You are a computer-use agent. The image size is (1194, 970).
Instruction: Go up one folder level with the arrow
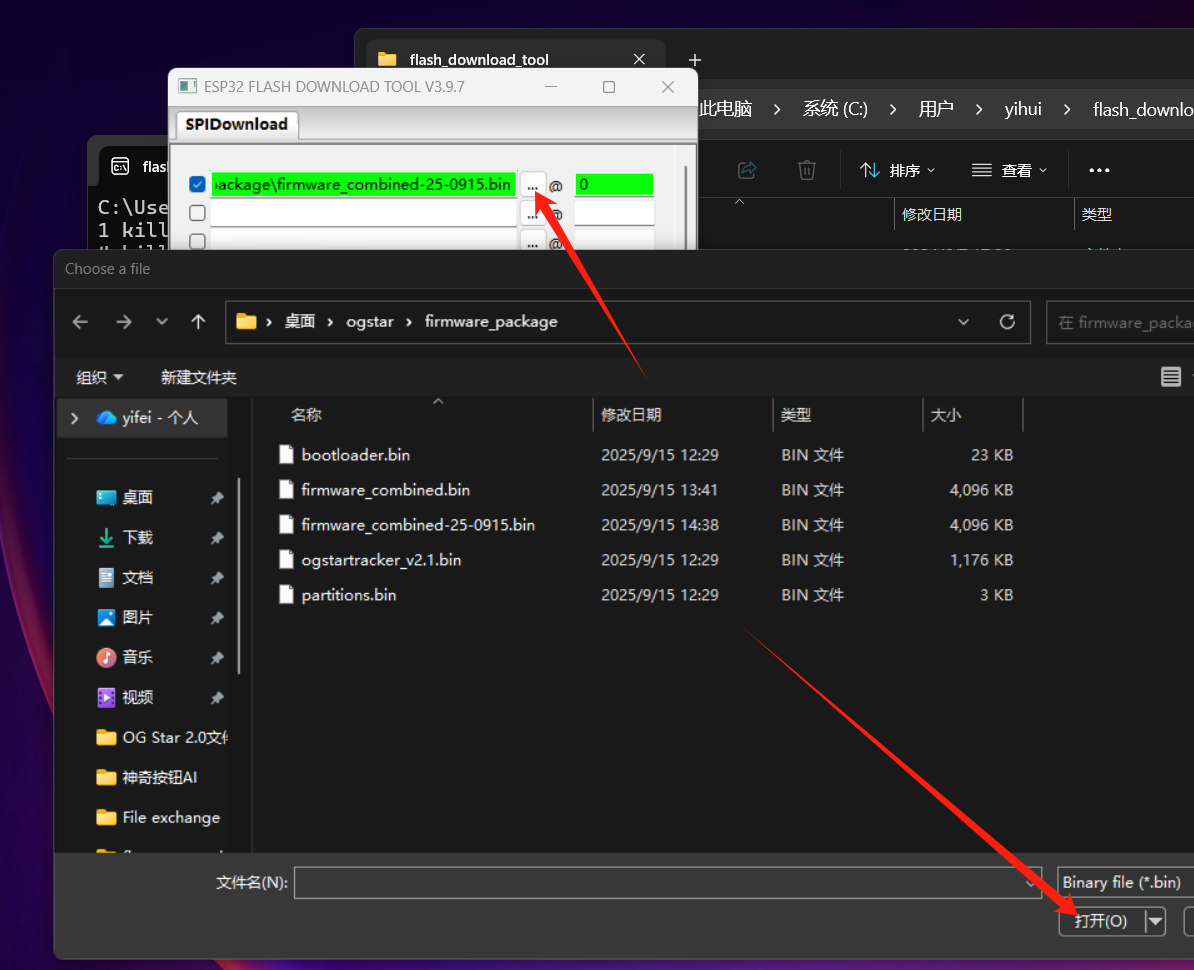coord(198,322)
